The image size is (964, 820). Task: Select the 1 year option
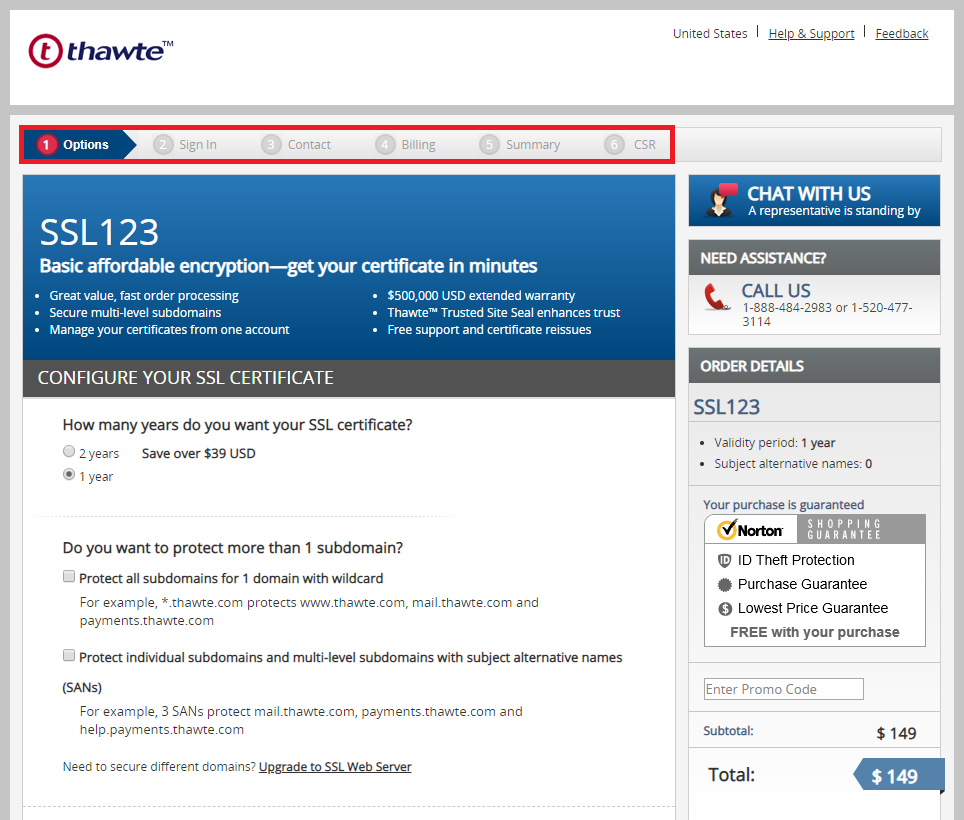pyautogui.click(x=69, y=475)
